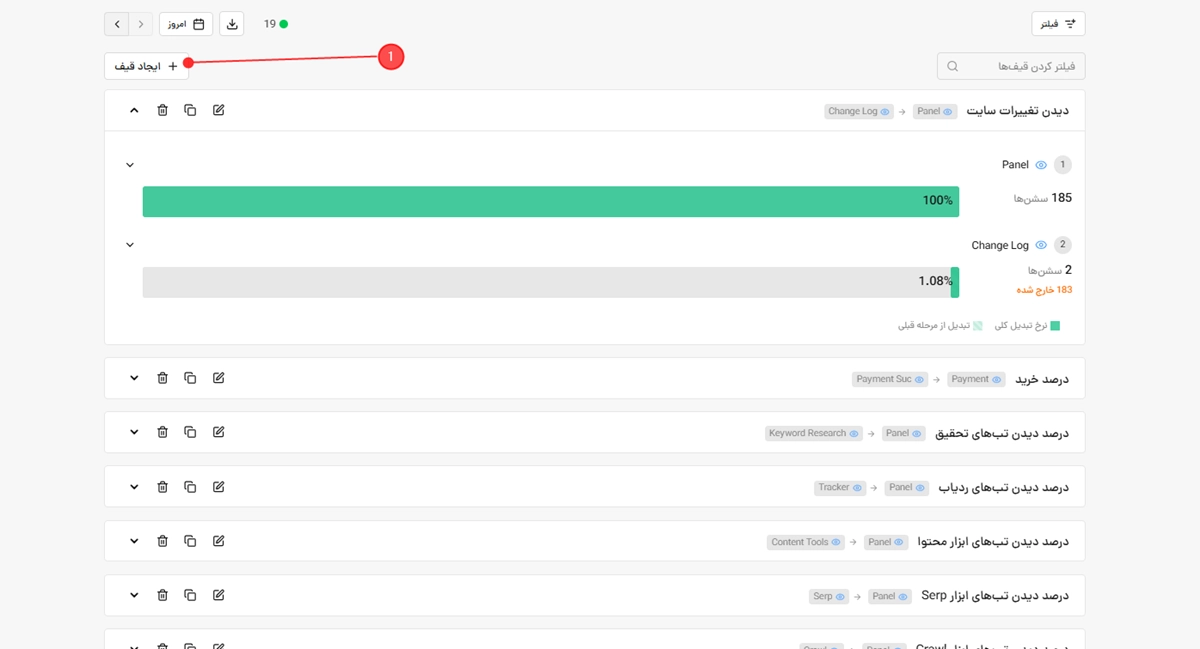This screenshot has height=649, width=1200.
Task: Open the امروز date picker
Action: coord(186,24)
